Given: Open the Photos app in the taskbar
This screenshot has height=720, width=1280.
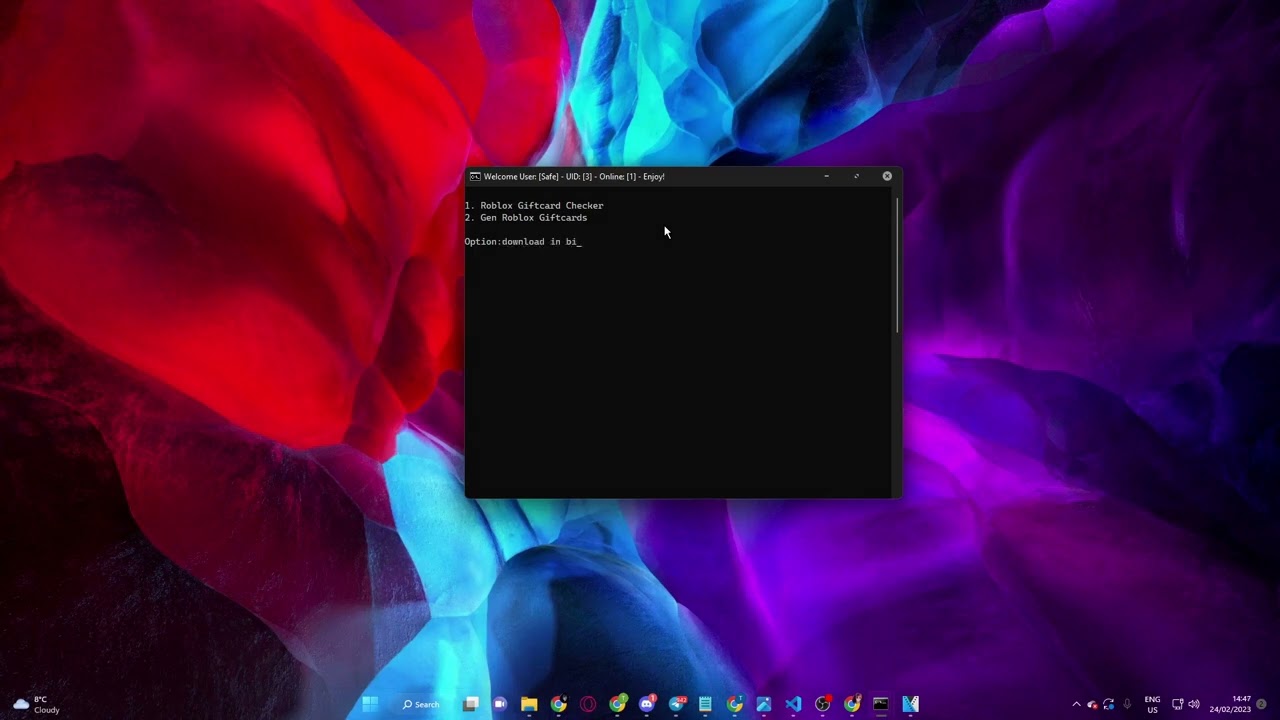Looking at the screenshot, I should click(764, 704).
